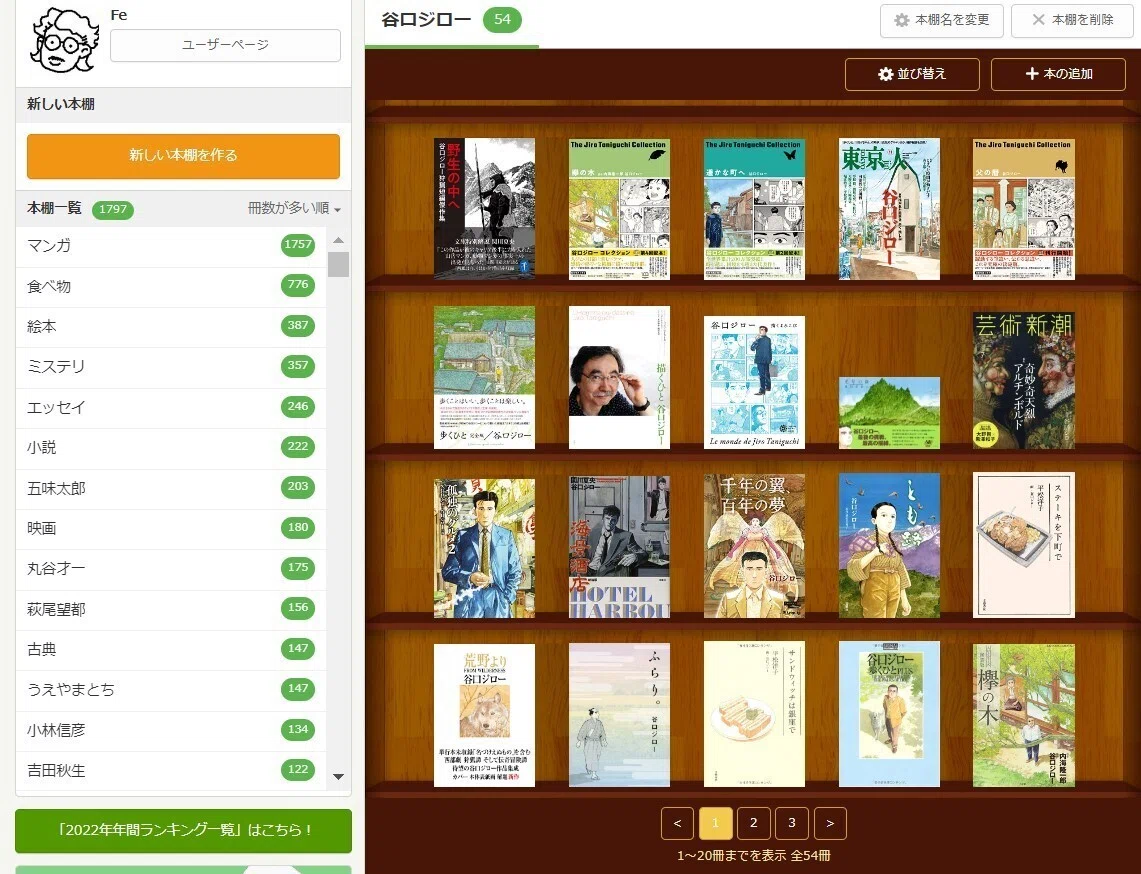Viewport: 1141px width, 874px height.
Task: Select the ミステリ shelf
Action: (x=171, y=367)
